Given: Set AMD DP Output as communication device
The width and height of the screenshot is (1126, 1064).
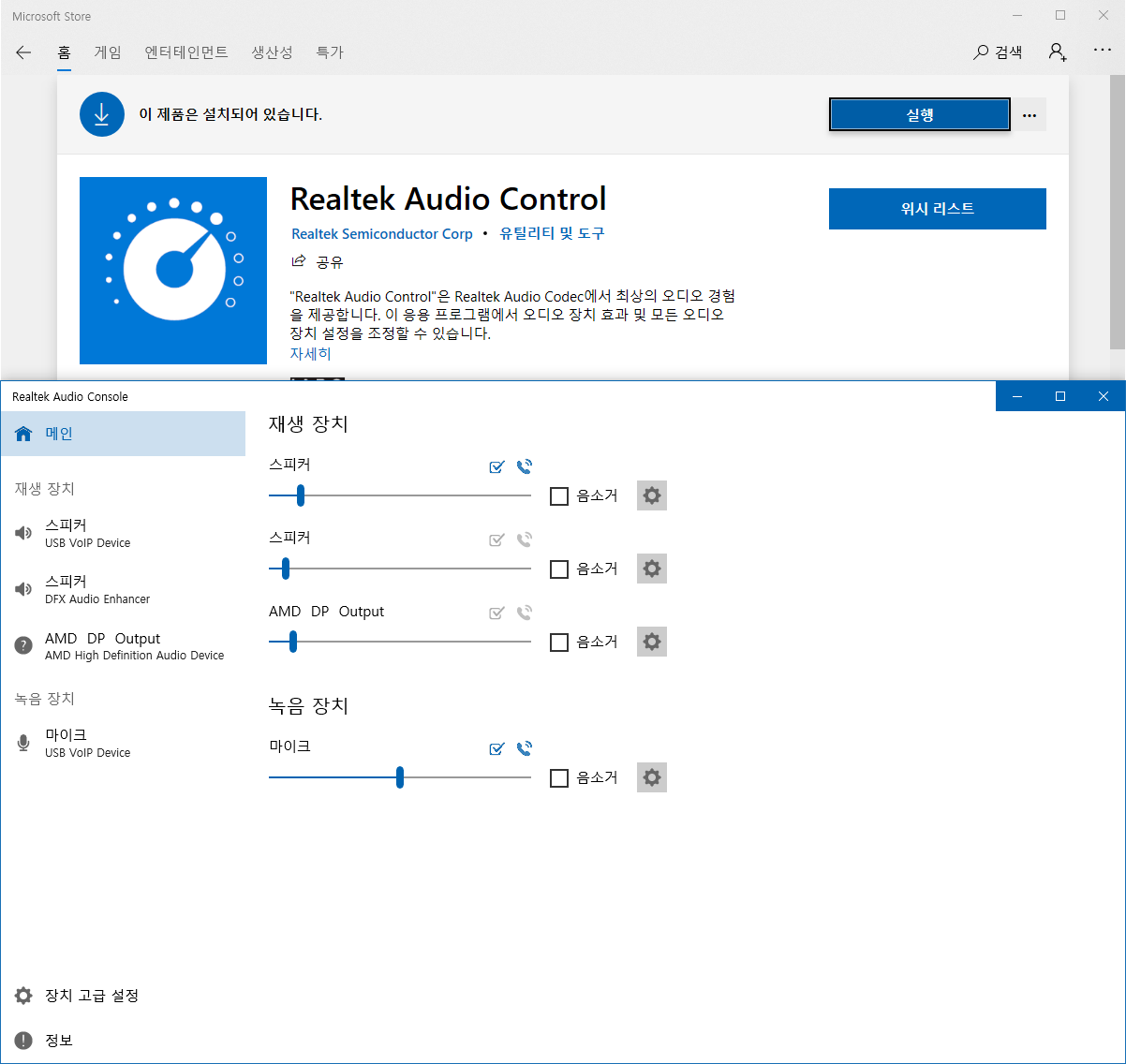Looking at the screenshot, I should [x=525, y=612].
